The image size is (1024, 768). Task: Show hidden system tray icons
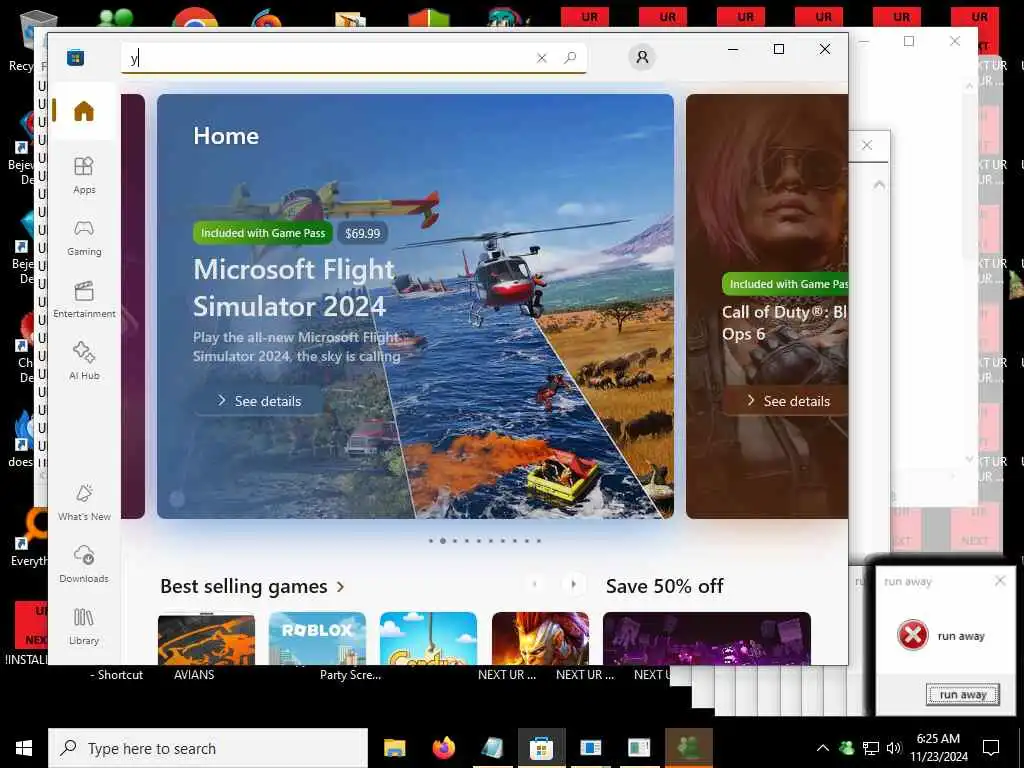[823, 748]
